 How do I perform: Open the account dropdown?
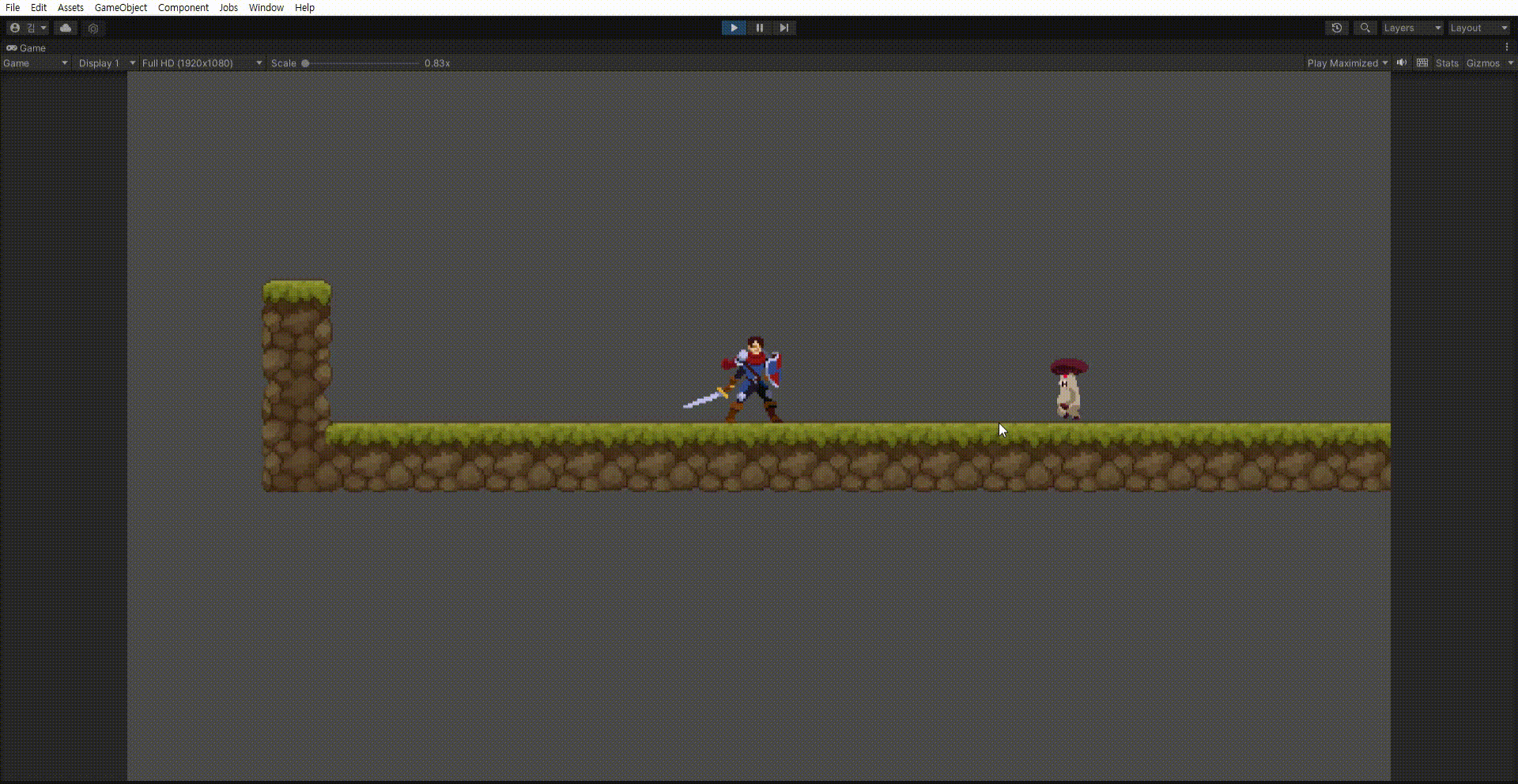(x=28, y=28)
